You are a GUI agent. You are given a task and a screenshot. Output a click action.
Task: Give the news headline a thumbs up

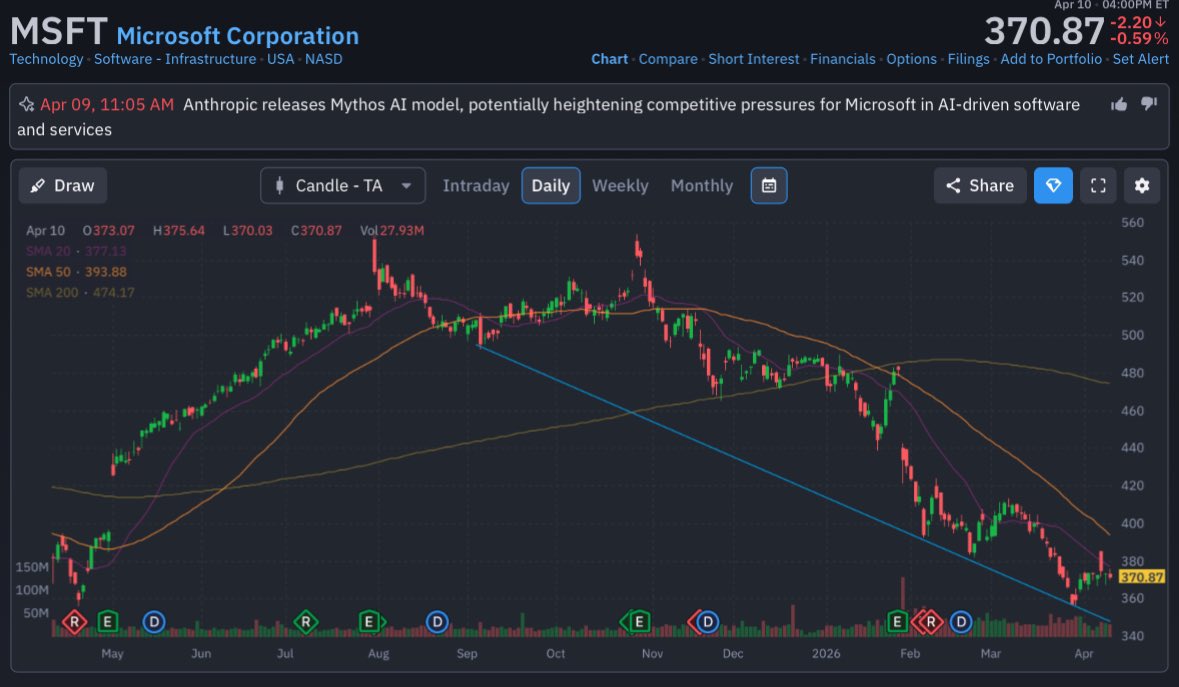pos(1119,104)
